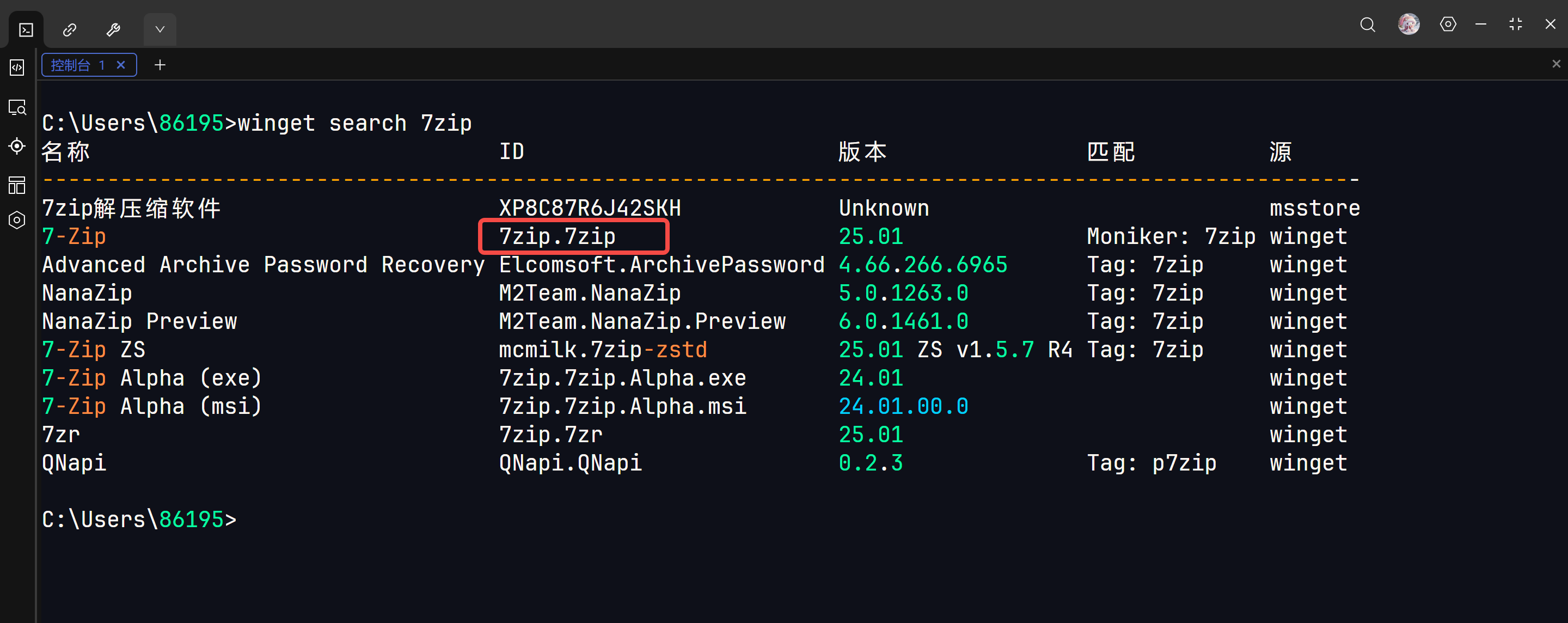Image resolution: width=1568 pixels, height=623 pixels.
Task: Switch to the 控制台 1 tab
Action: [x=78, y=65]
